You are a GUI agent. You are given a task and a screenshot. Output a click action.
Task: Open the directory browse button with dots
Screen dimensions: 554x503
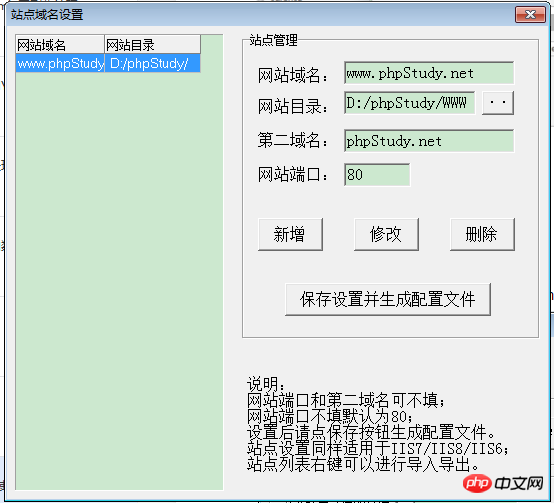(x=498, y=103)
